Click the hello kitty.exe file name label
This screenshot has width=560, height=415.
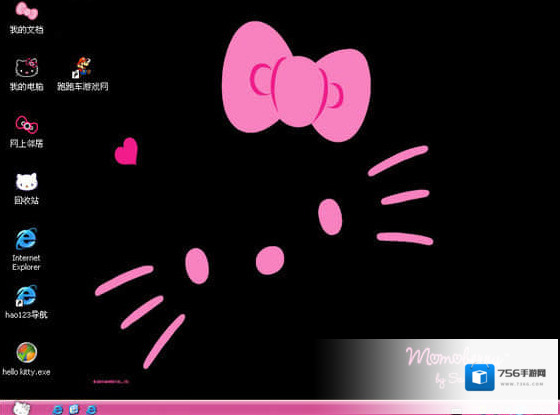click(26, 372)
